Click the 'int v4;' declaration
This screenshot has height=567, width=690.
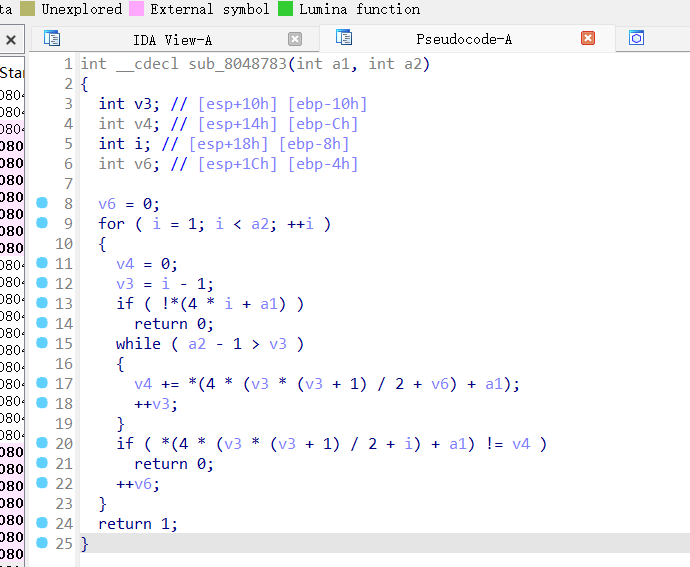coord(129,124)
